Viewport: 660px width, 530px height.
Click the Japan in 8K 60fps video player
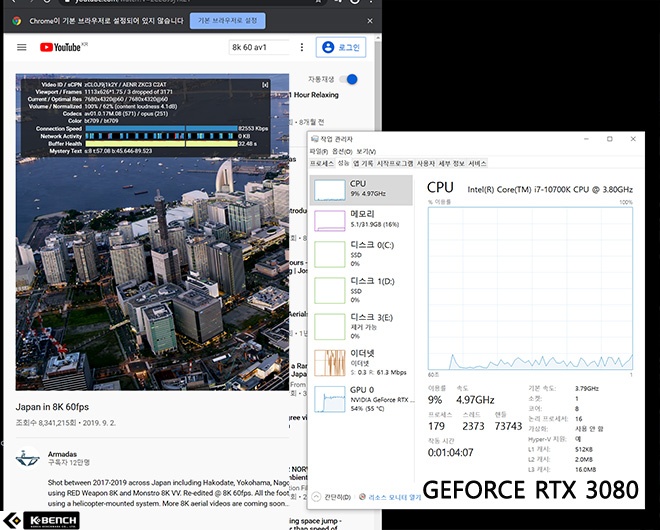point(152,232)
